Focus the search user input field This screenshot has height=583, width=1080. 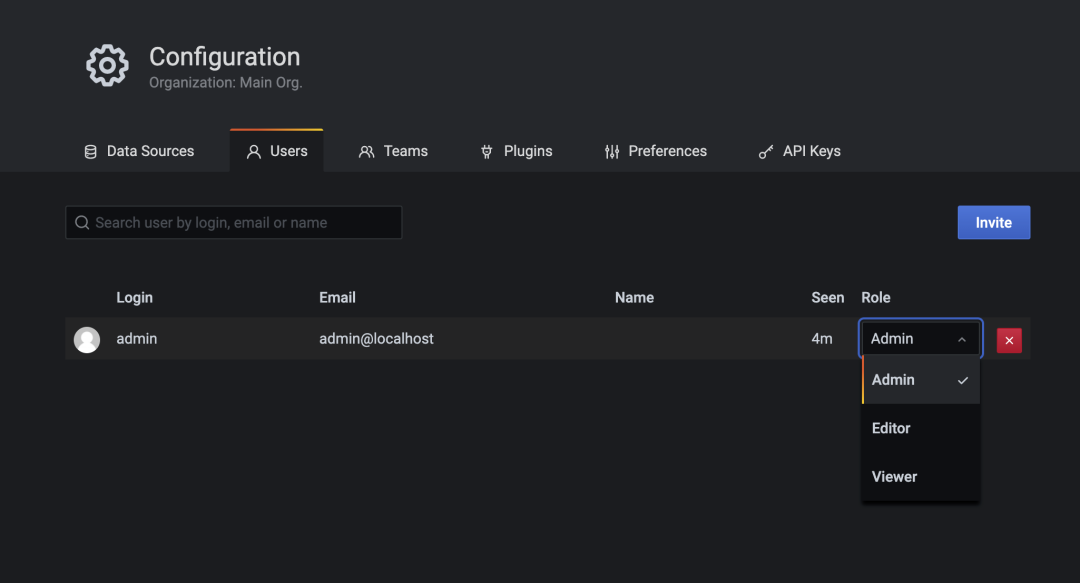(240, 223)
